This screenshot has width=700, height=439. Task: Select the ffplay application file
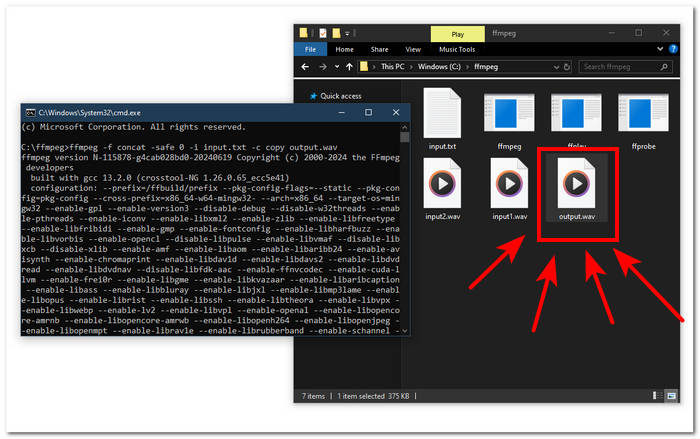(x=576, y=120)
